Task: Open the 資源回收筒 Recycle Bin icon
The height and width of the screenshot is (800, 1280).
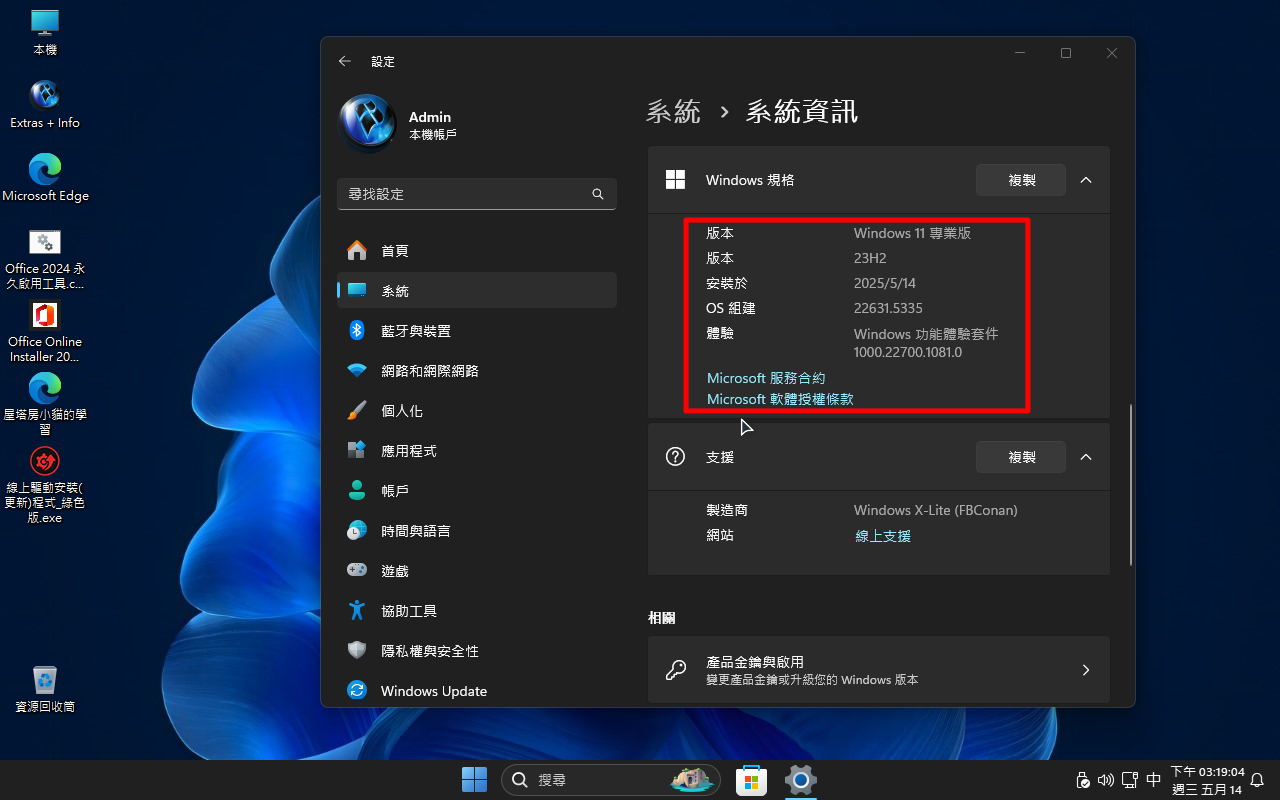Action: point(45,688)
